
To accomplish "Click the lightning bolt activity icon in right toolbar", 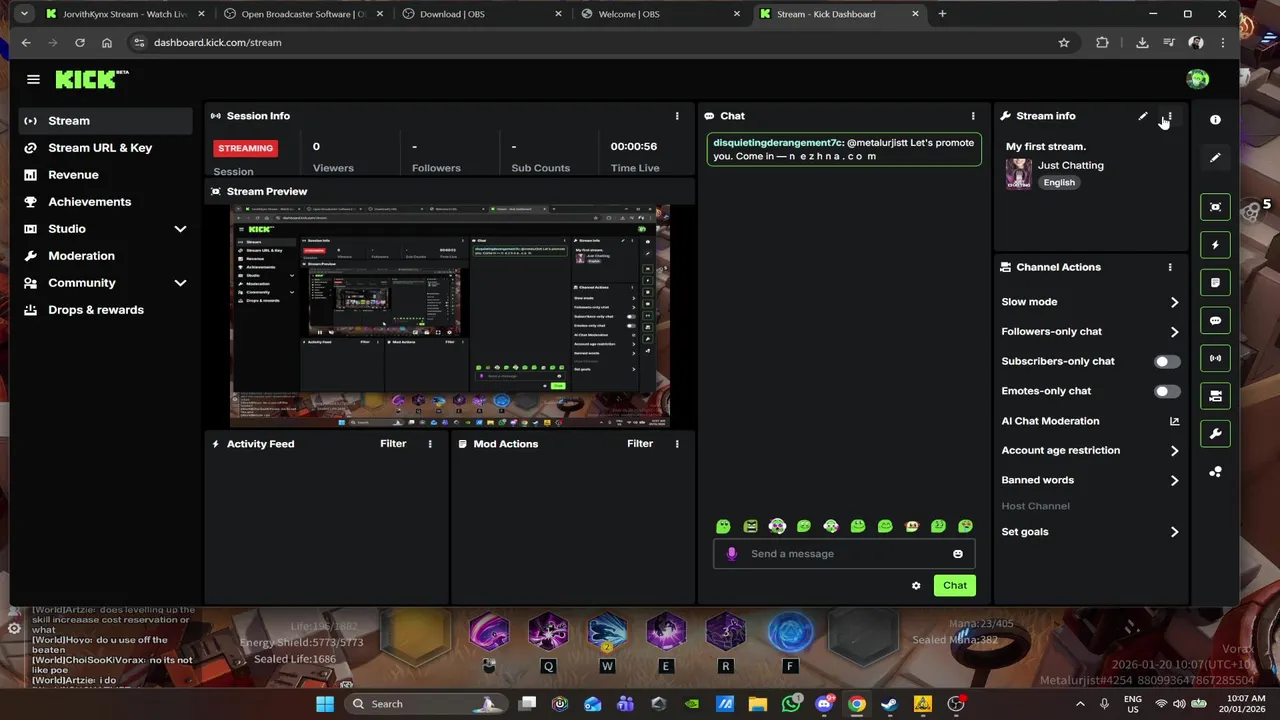I will coord(1215,245).
